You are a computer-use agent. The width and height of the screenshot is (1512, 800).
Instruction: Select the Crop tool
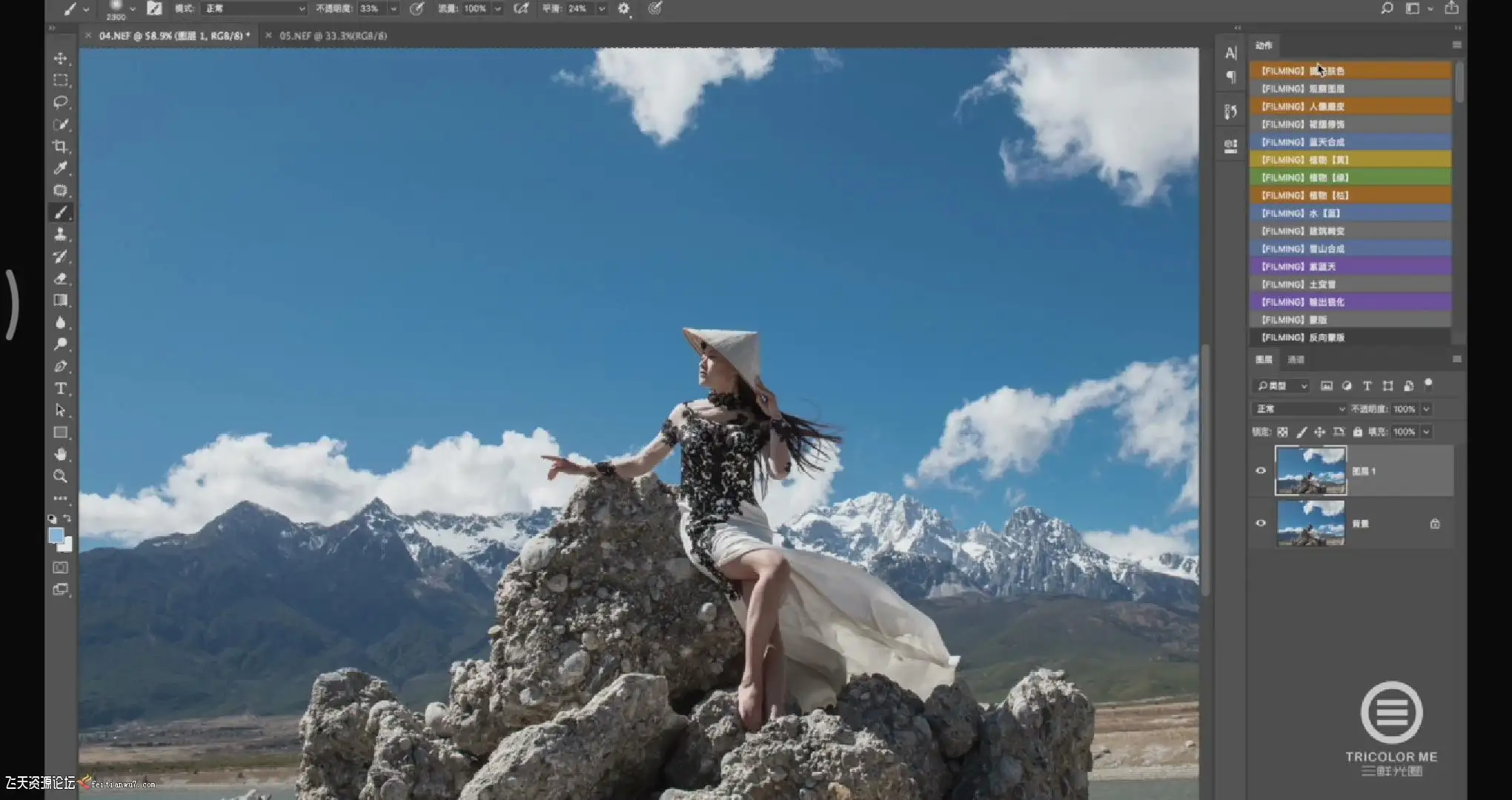click(60, 146)
